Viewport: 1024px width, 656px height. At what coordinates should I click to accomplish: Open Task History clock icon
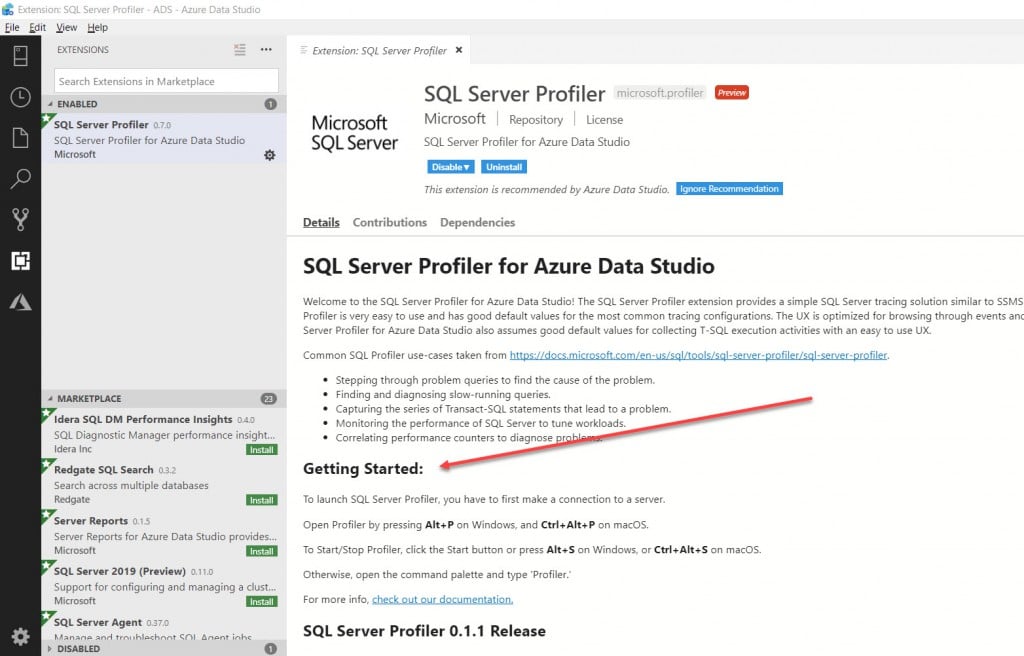click(20, 97)
